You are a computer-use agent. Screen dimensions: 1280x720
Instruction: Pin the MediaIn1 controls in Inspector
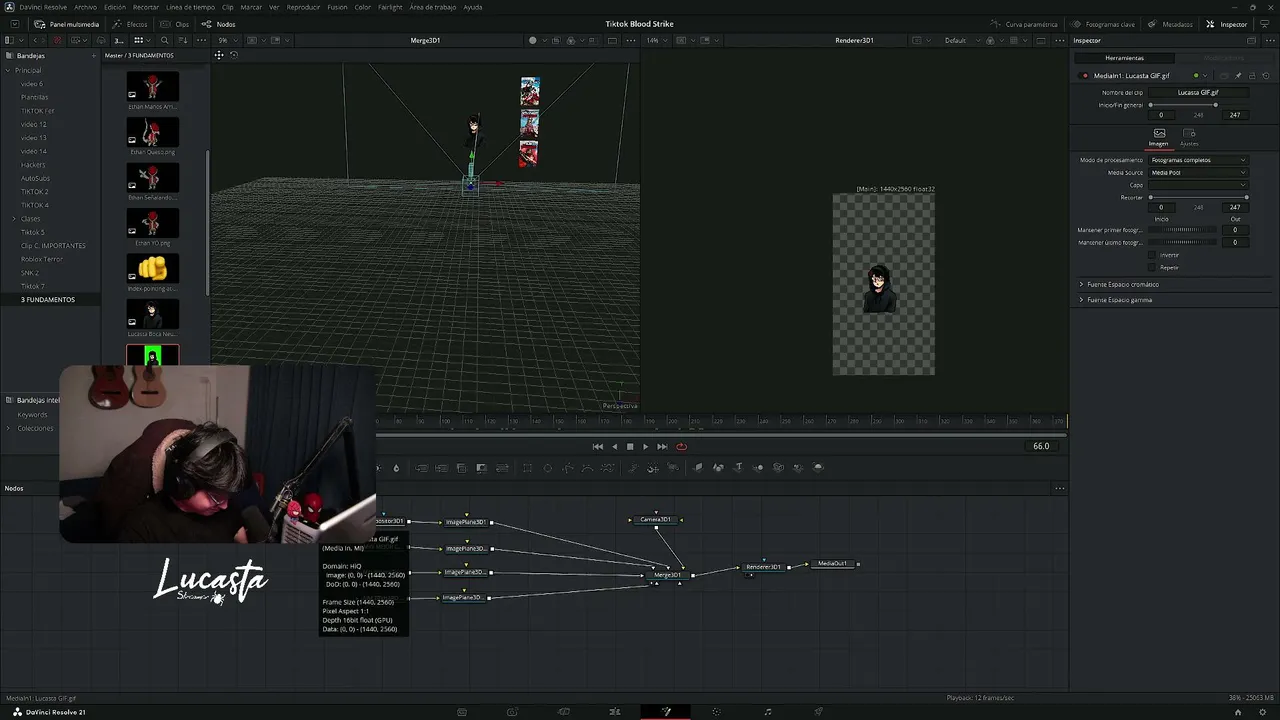[1238, 76]
